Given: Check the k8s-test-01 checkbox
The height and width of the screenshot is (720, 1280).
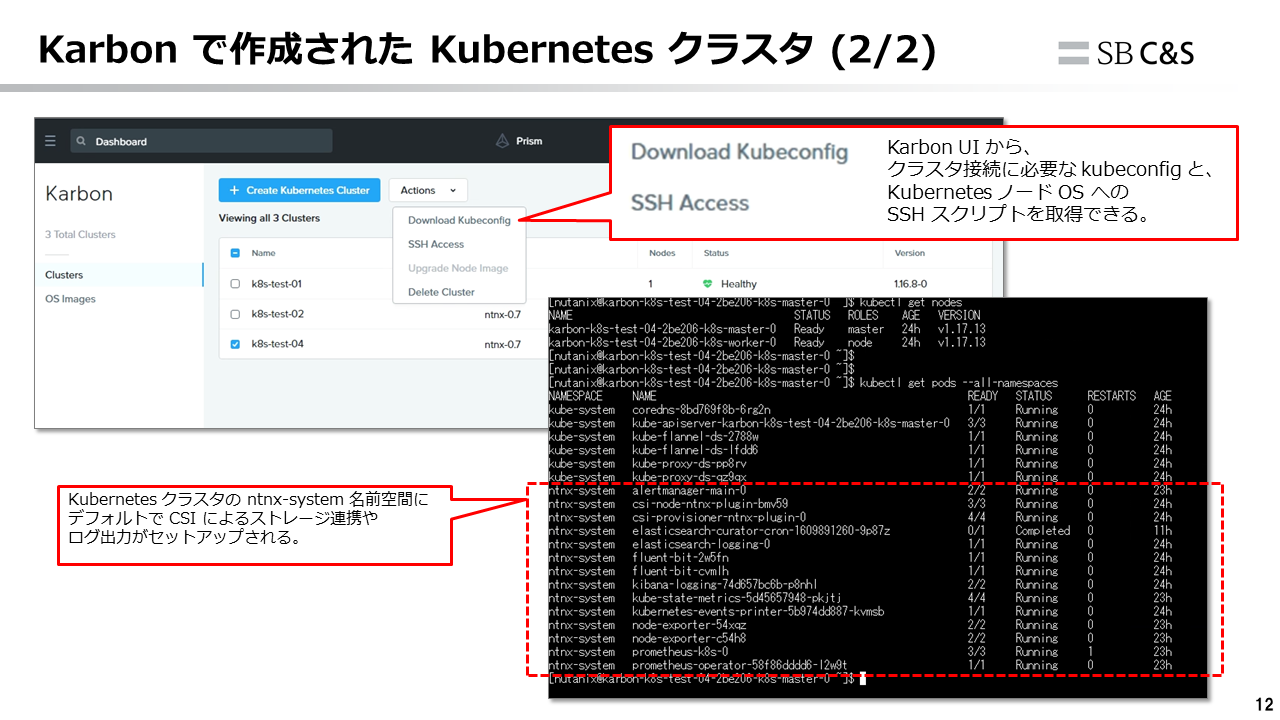Looking at the screenshot, I should click(x=235, y=284).
